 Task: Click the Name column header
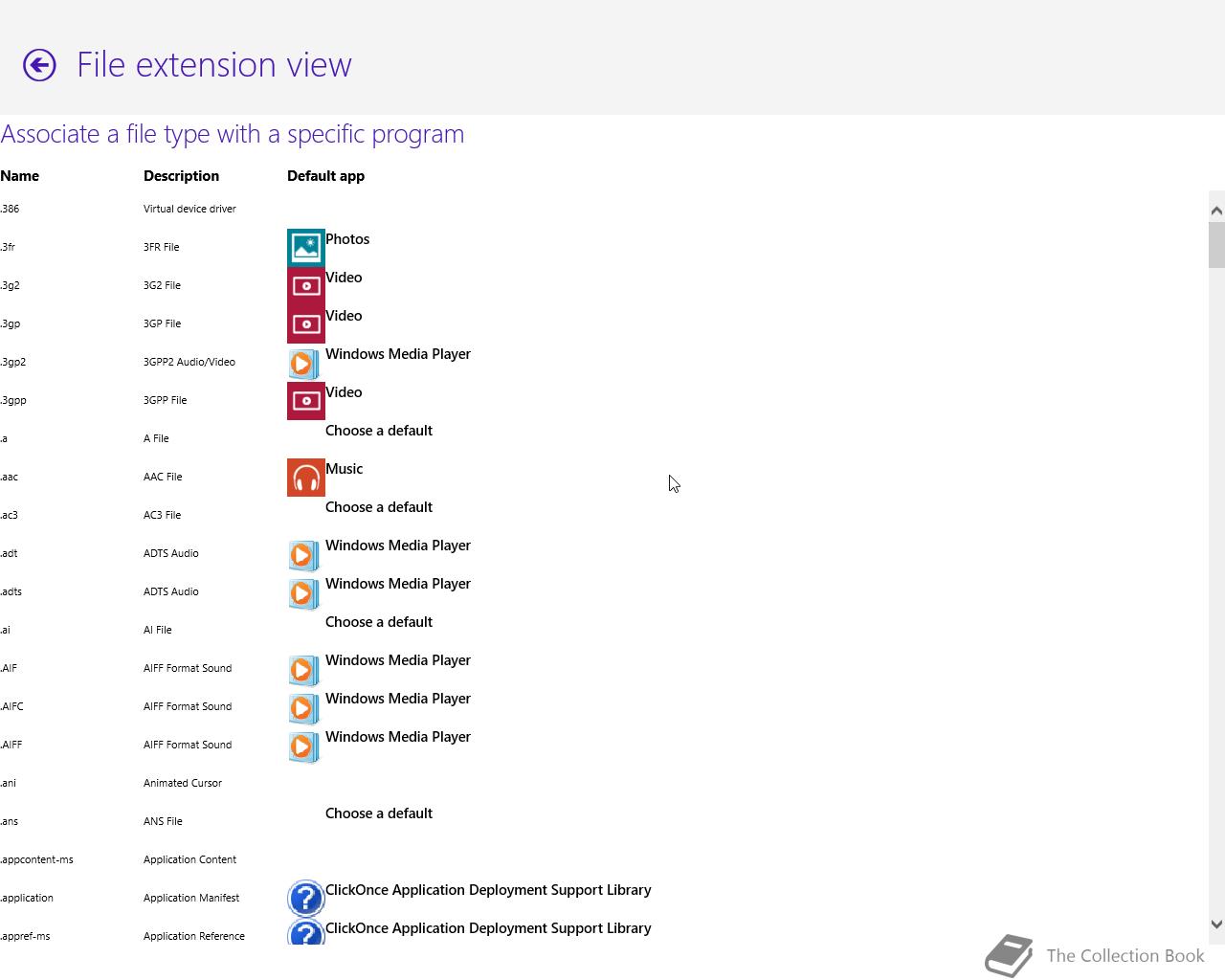(20, 176)
